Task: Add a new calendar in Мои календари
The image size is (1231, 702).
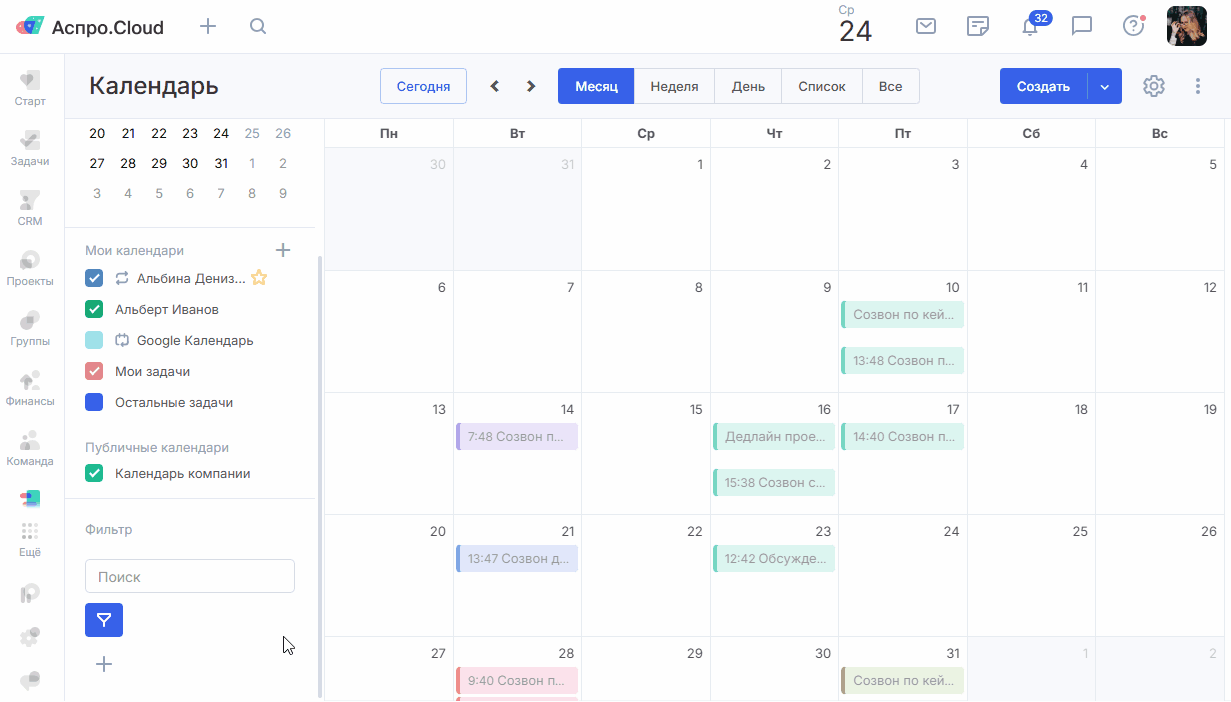Action: pos(283,250)
